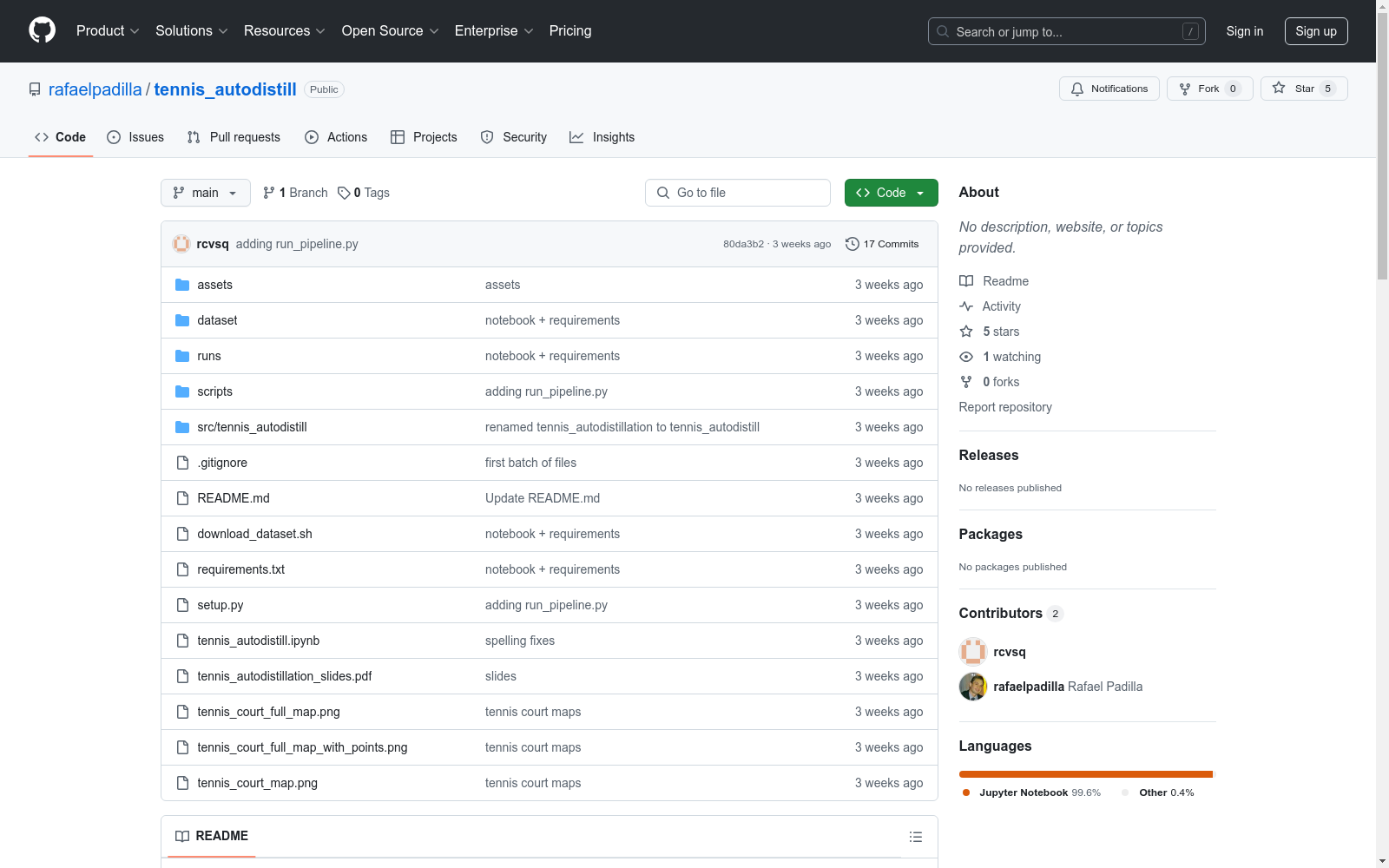Image resolution: width=1389 pixels, height=868 pixels.
Task: Click the Activity pulse icon
Action: tap(966, 306)
